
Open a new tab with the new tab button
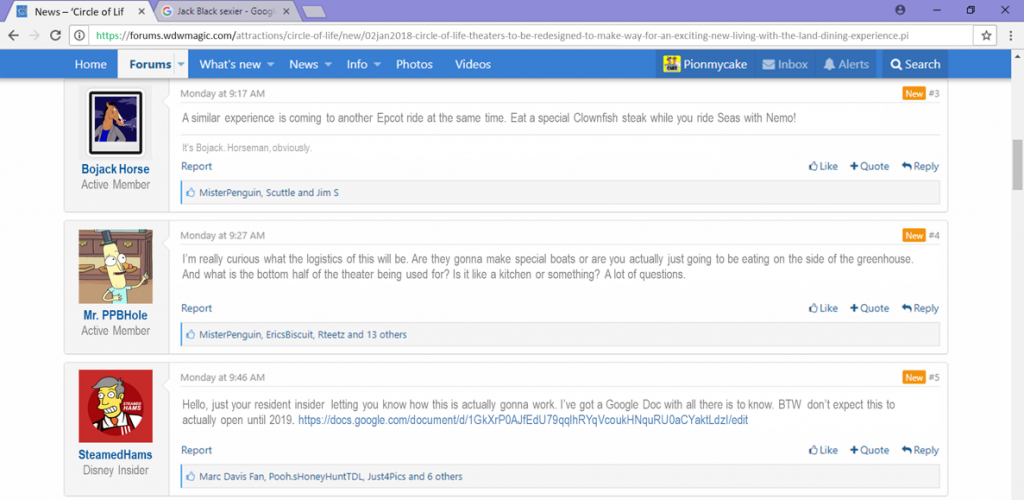(x=315, y=11)
